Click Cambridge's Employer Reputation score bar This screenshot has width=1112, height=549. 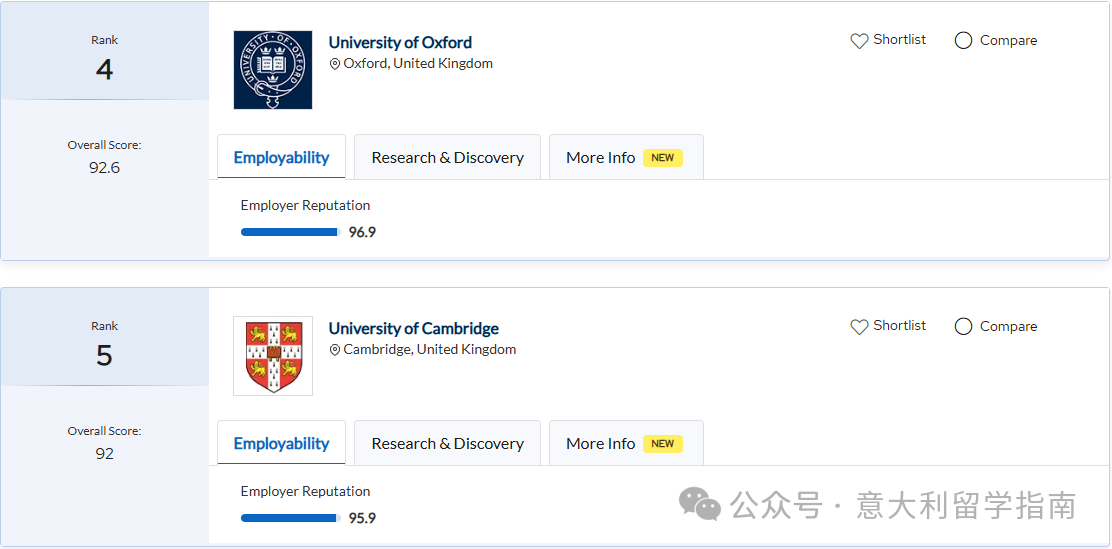click(x=290, y=518)
